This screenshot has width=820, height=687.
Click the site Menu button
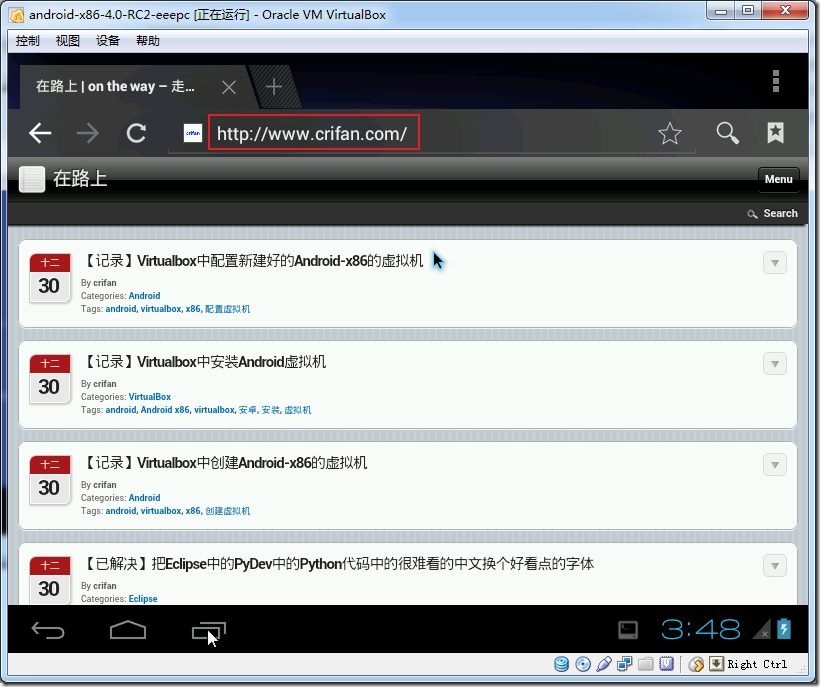click(x=779, y=179)
